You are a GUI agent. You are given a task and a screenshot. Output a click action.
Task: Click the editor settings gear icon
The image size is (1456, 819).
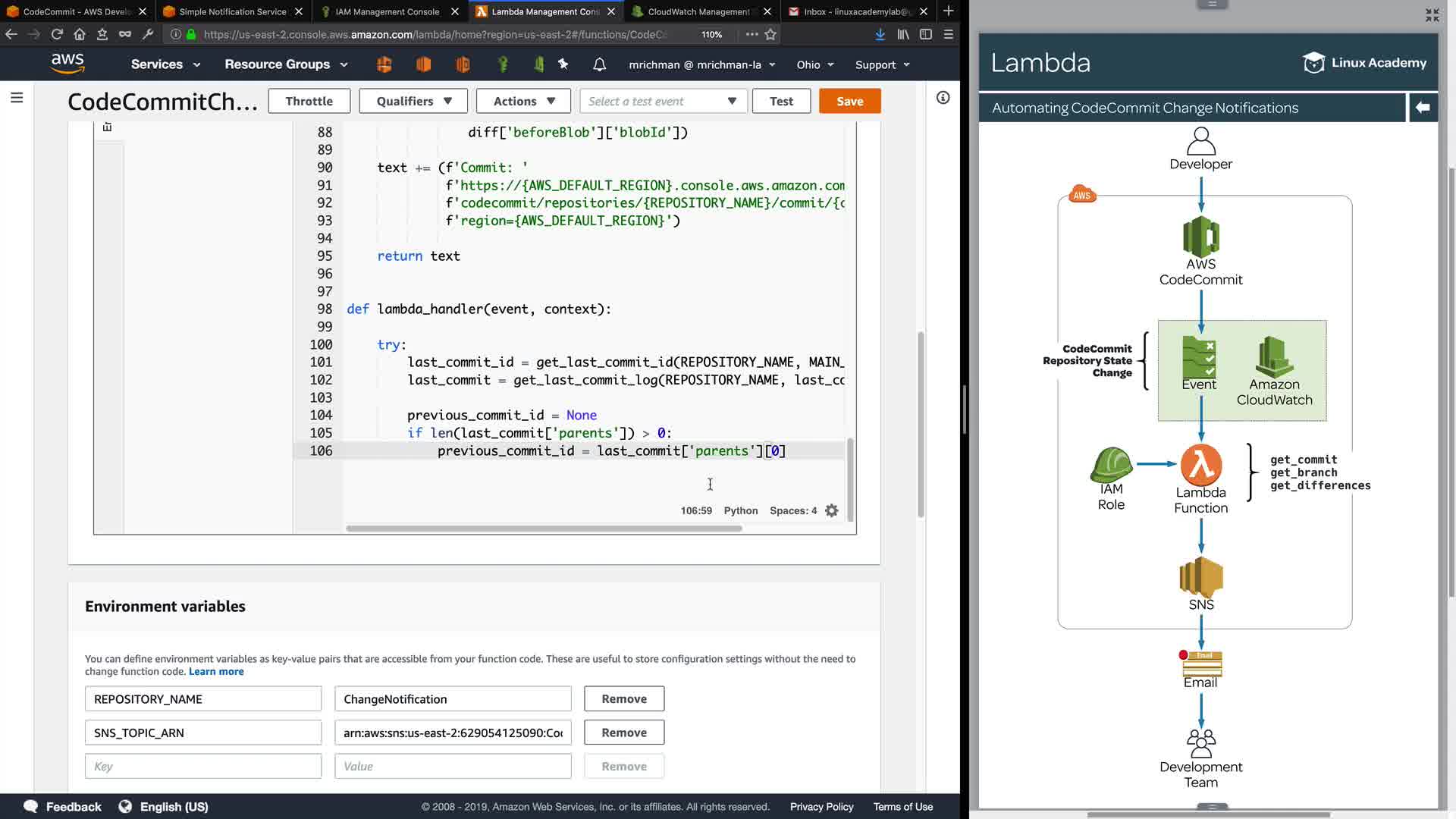click(x=832, y=510)
